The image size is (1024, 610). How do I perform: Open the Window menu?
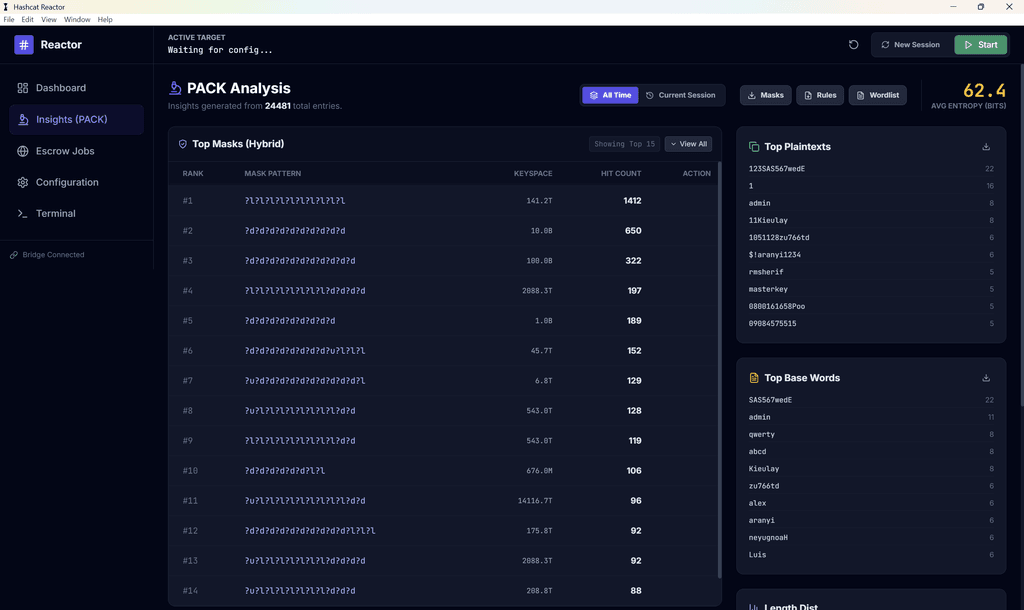(77, 20)
